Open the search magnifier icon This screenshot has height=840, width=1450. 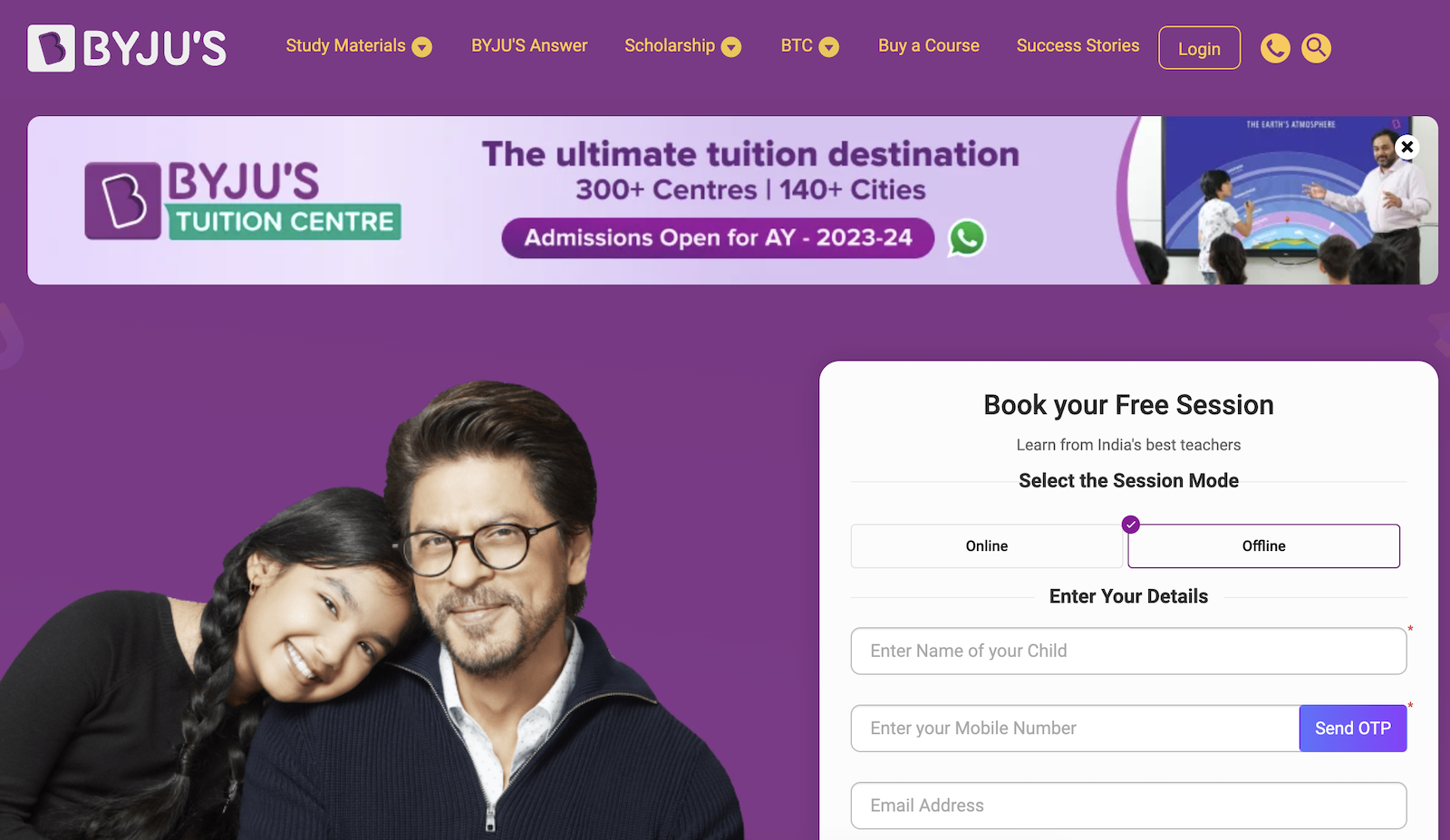point(1316,48)
